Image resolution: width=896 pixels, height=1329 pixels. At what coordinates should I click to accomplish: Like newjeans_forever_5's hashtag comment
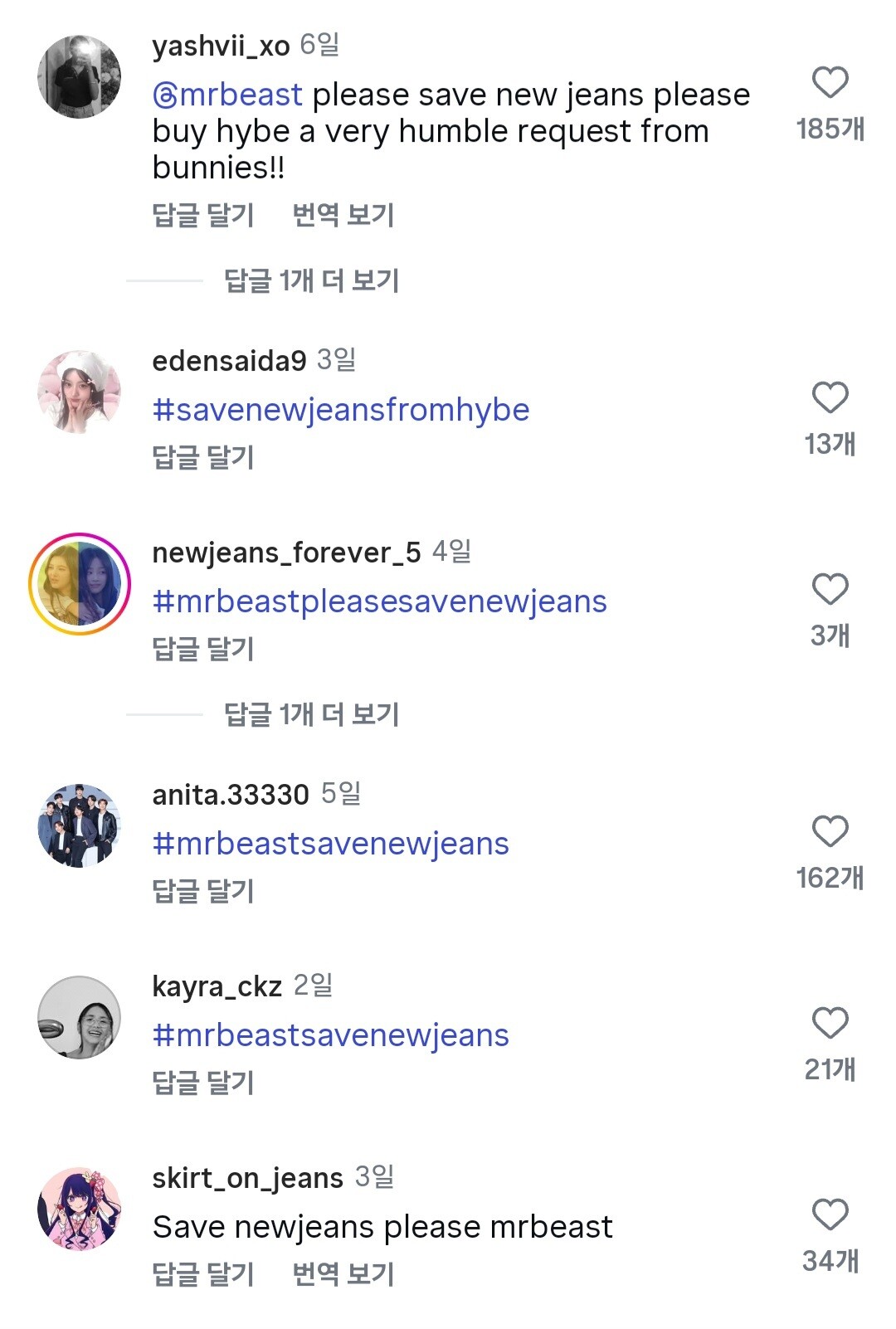830,589
